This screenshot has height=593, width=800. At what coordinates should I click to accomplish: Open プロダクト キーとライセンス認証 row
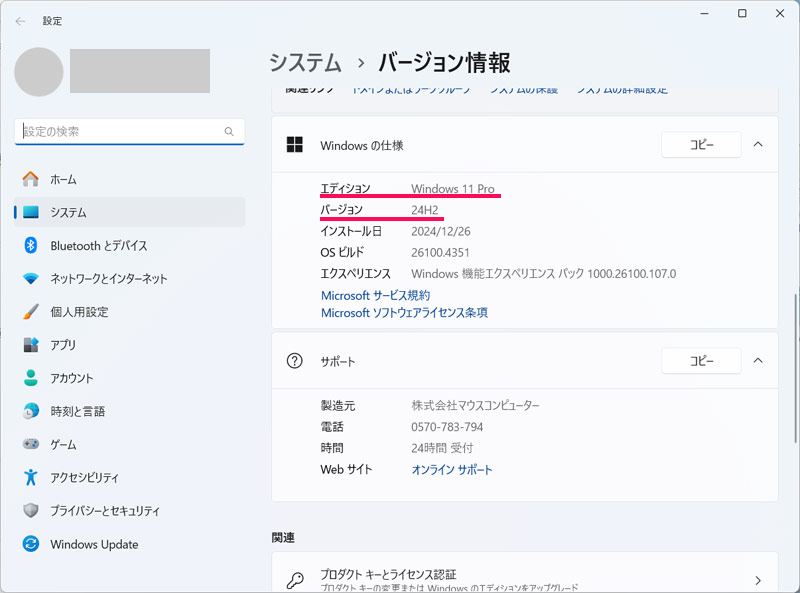tap(524, 573)
